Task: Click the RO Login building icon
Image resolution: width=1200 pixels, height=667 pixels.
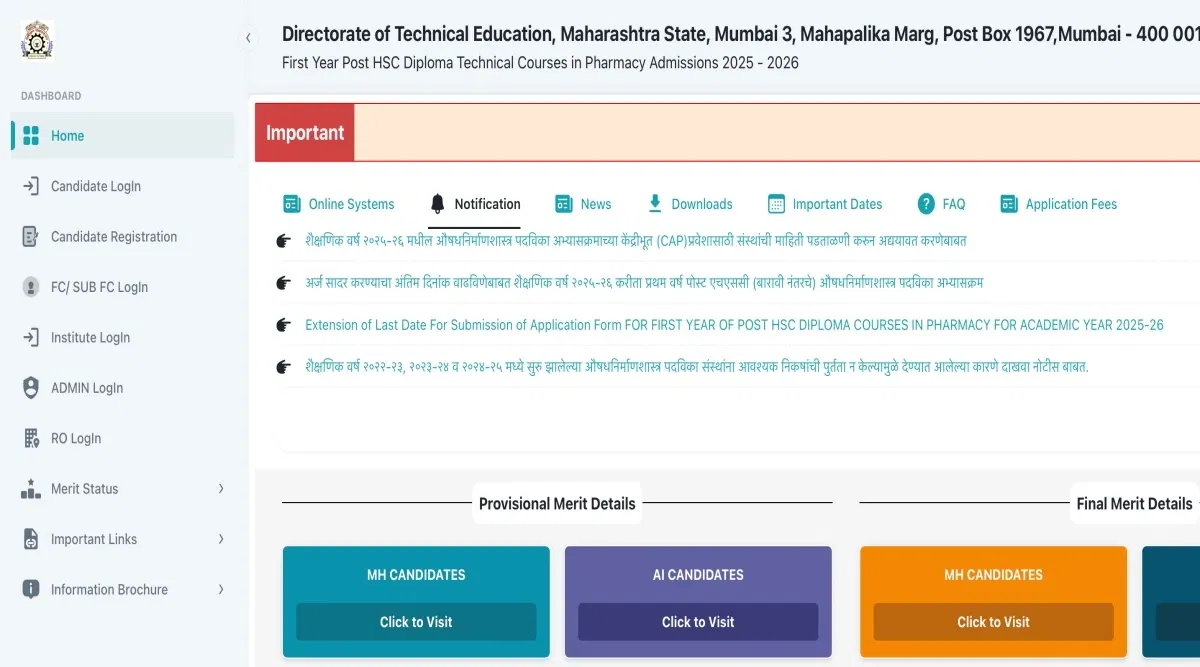Action: coord(31,438)
